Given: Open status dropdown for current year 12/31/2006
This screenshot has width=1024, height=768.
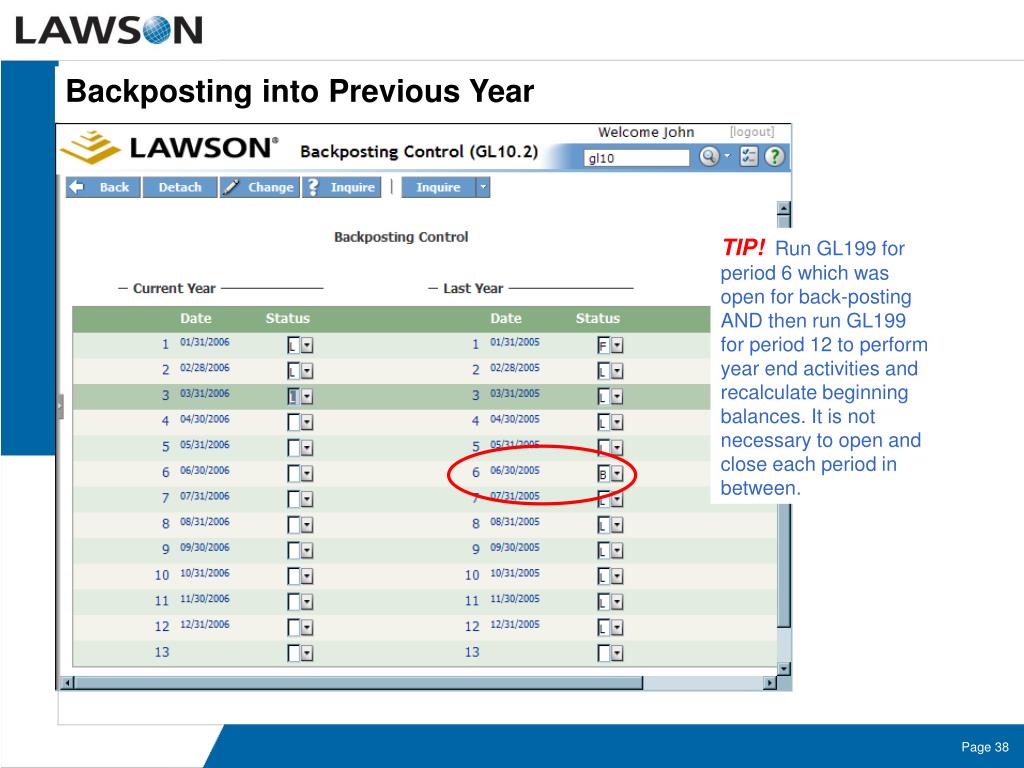Looking at the screenshot, I should point(307,628).
